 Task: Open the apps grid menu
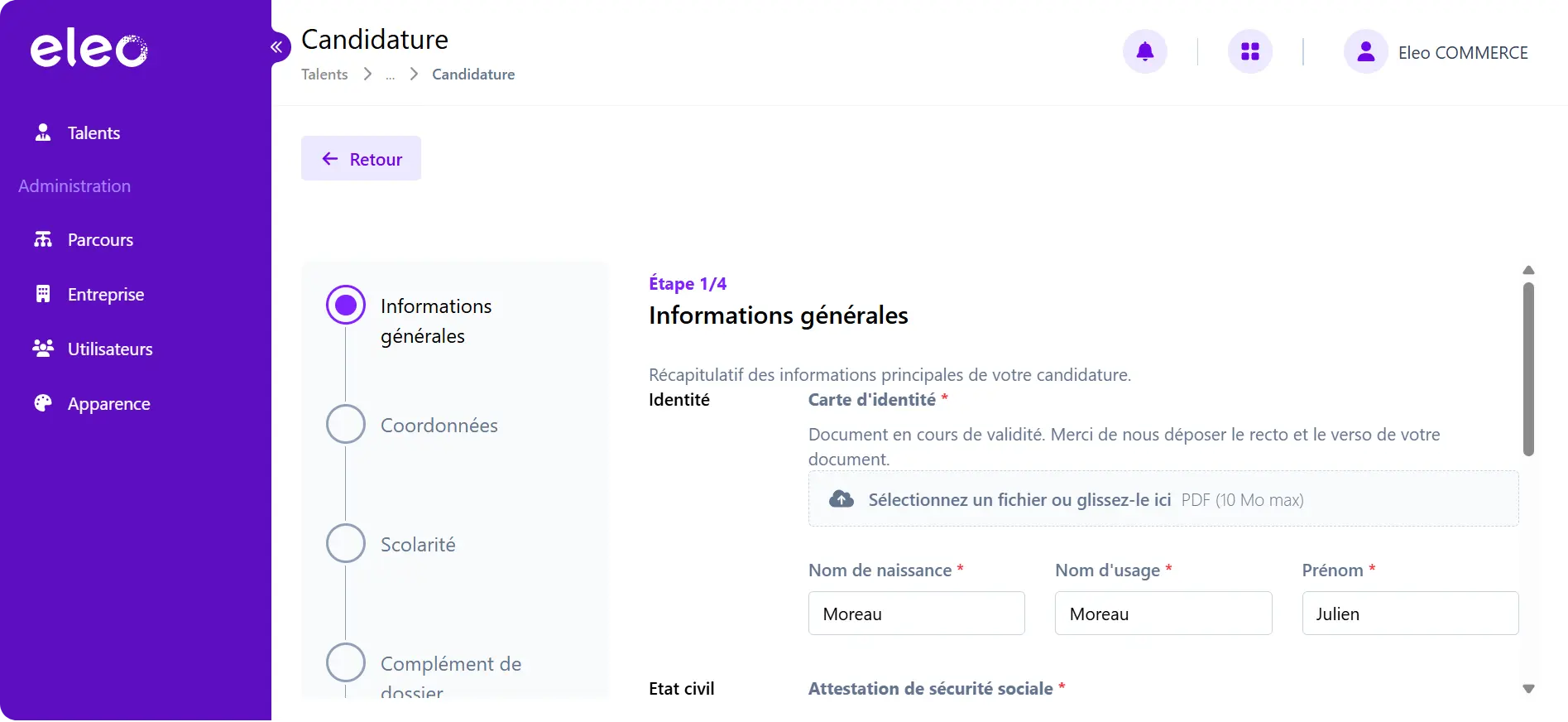[1250, 51]
